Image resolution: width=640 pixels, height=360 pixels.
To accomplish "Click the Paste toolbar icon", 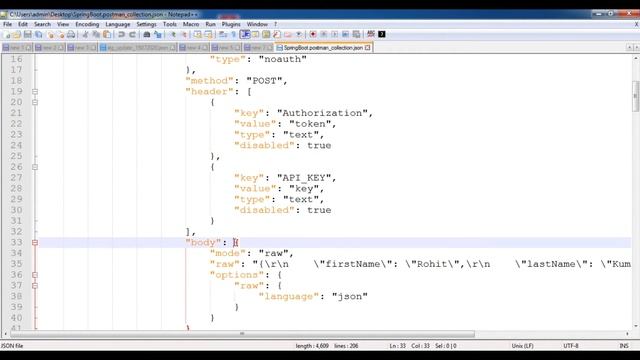I will coord(107,34).
